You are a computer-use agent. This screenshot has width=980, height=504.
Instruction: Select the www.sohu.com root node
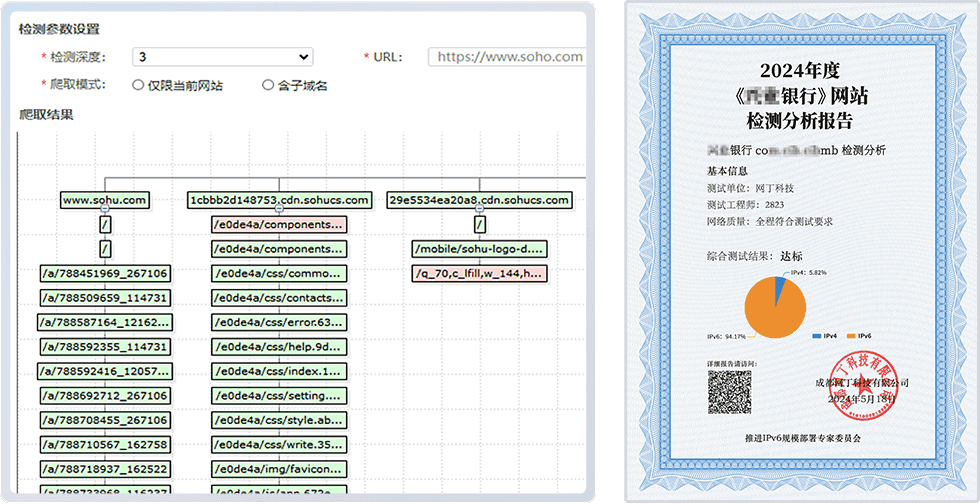pos(105,200)
